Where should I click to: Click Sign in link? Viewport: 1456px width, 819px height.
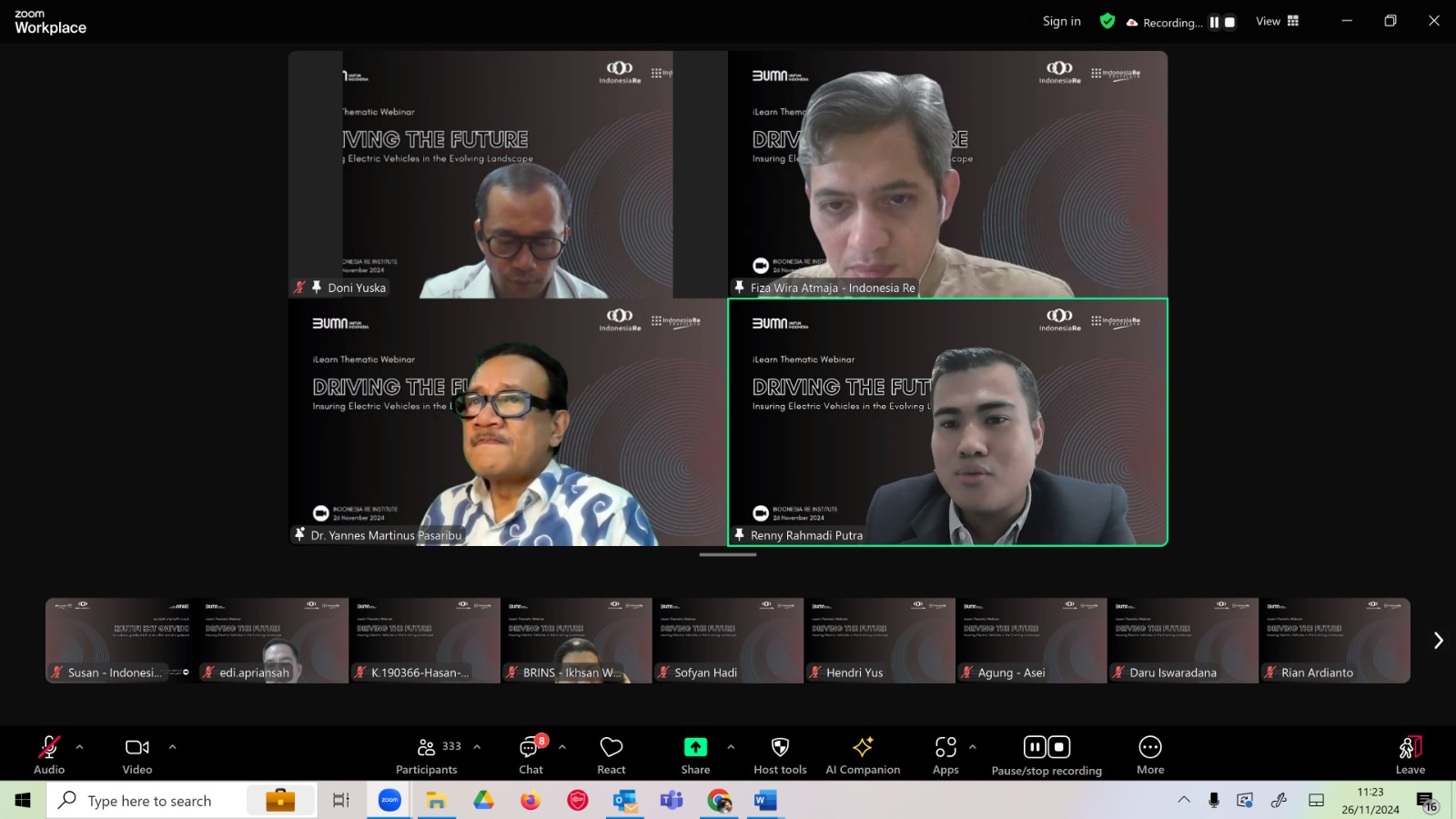pyautogui.click(x=1062, y=21)
